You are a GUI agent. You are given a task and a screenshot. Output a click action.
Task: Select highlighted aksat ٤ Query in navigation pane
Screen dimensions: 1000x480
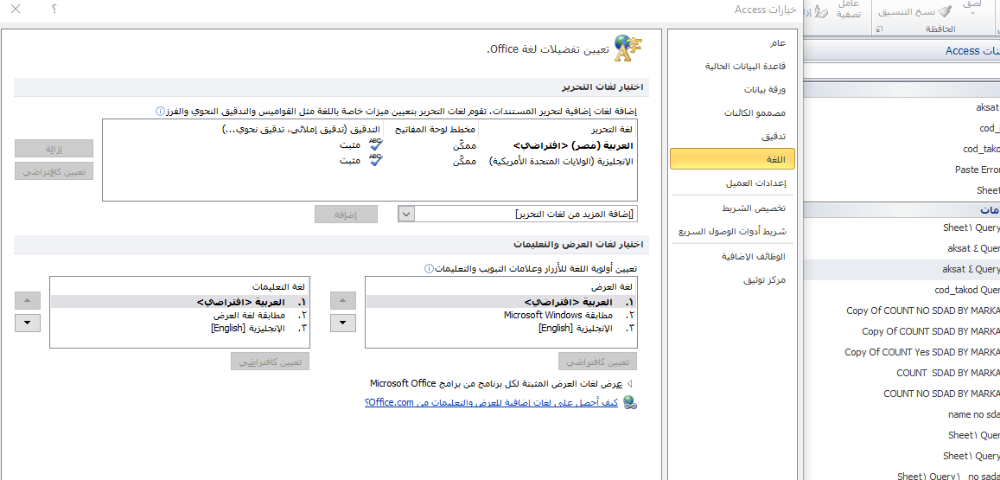click(902, 270)
